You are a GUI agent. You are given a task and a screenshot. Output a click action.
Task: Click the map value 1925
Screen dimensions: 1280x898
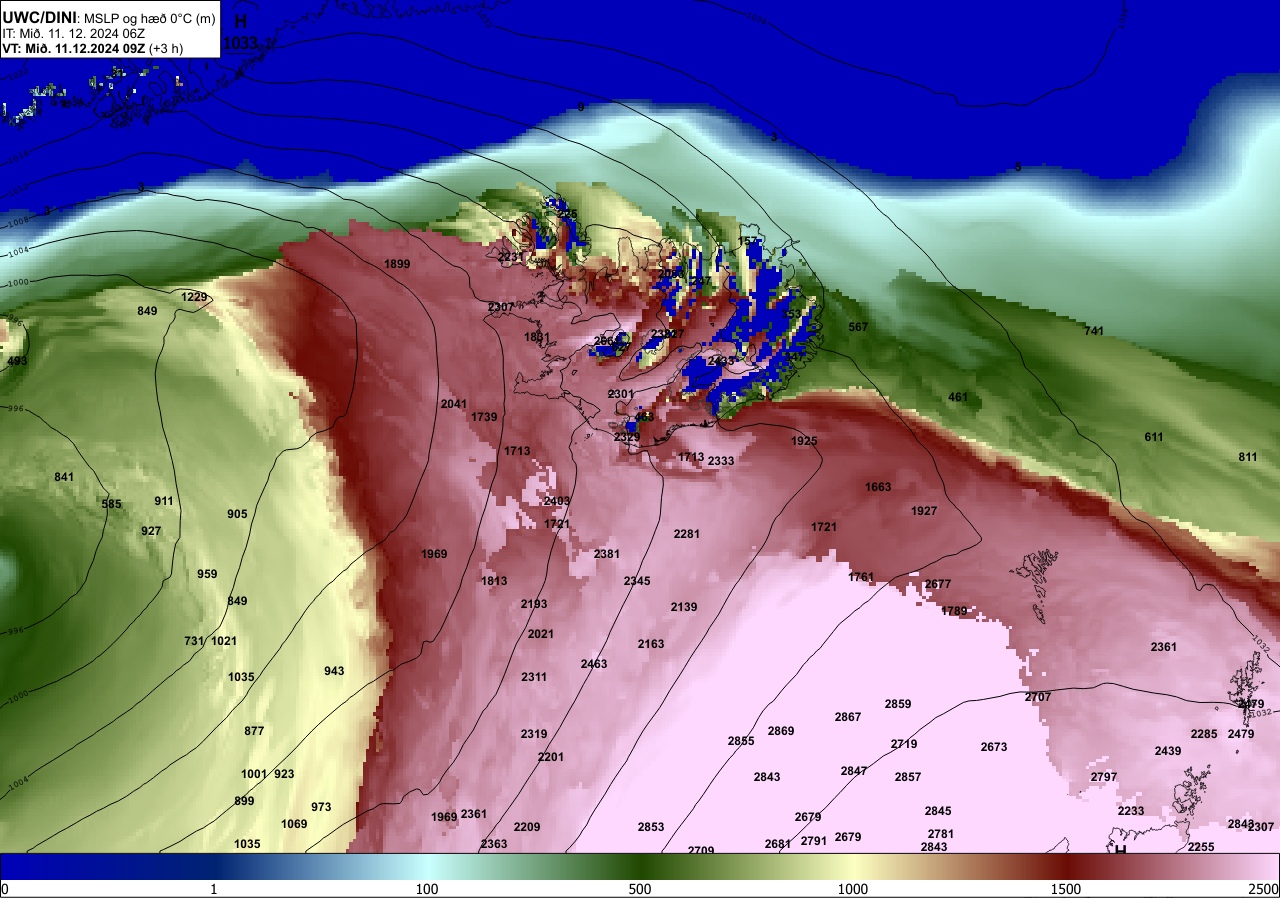pos(804,441)
